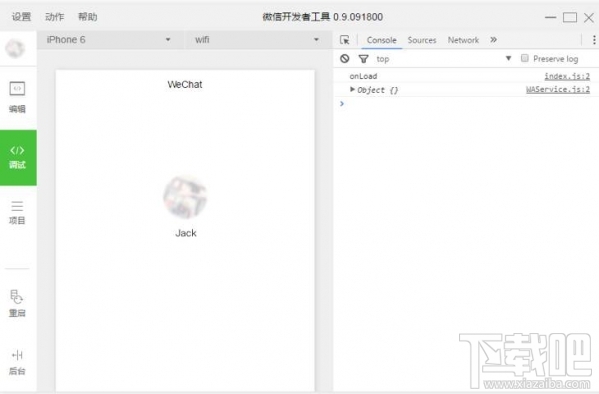
Task: Open devtools three-dot options menu
Action: click(594, 40)
